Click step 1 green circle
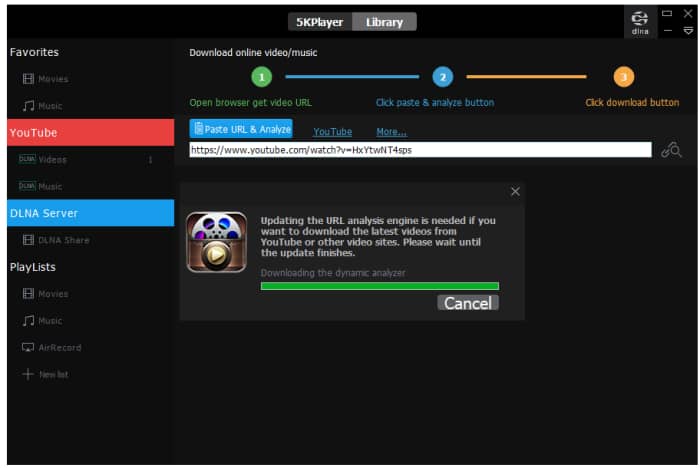 point(262,77)
